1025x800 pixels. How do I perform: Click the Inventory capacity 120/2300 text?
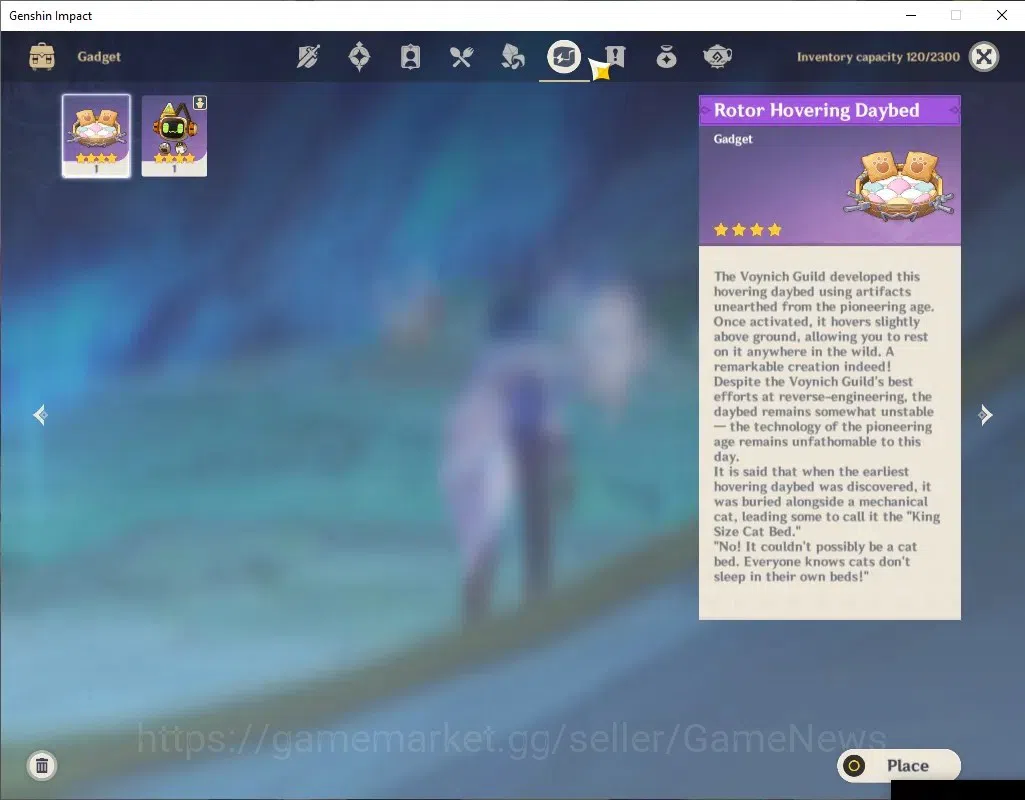pos(878,57)
